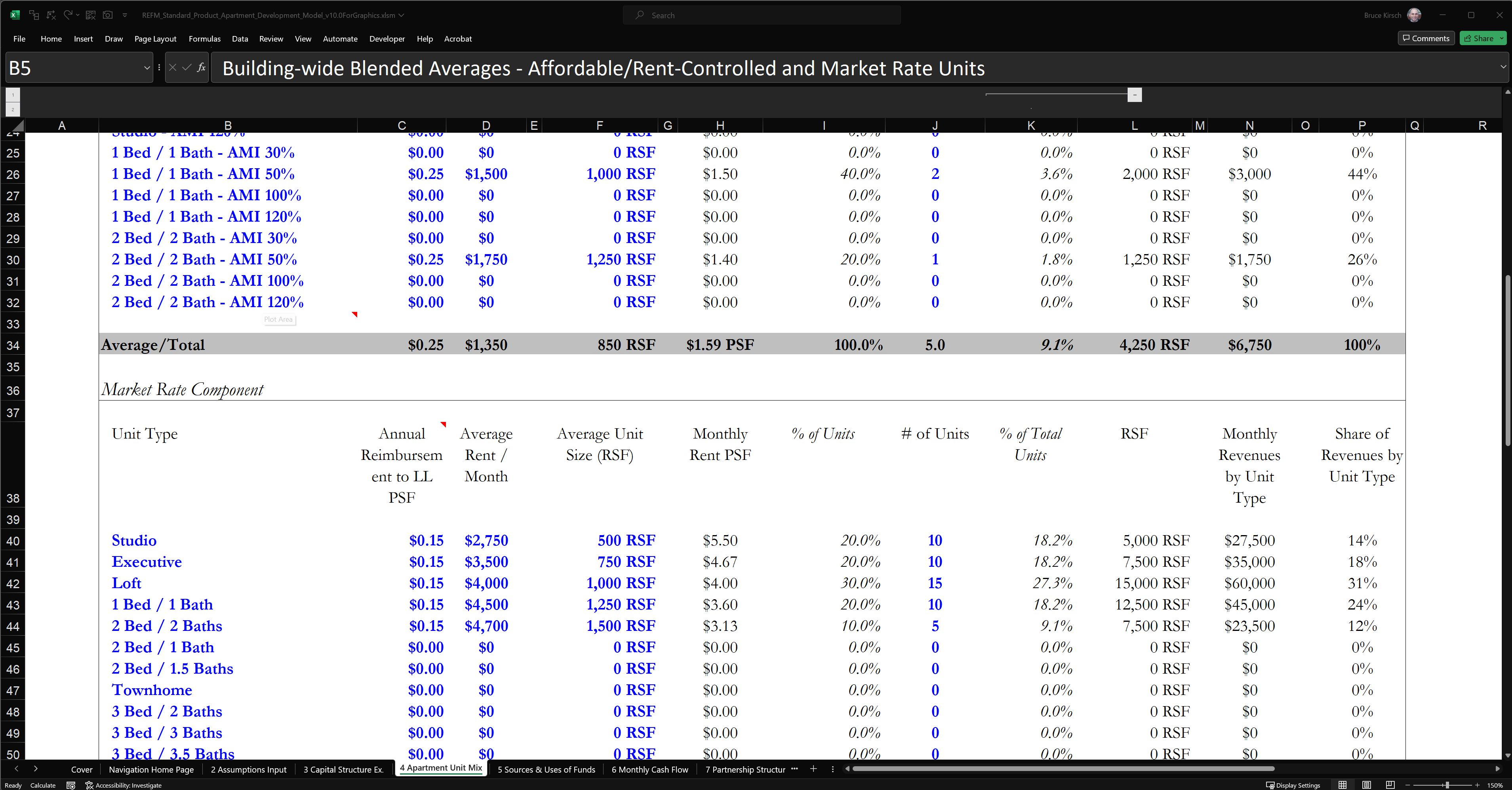Viewport: 1512px width, 790px height.
Task: Select column B header
Action: tap(228, 125)
